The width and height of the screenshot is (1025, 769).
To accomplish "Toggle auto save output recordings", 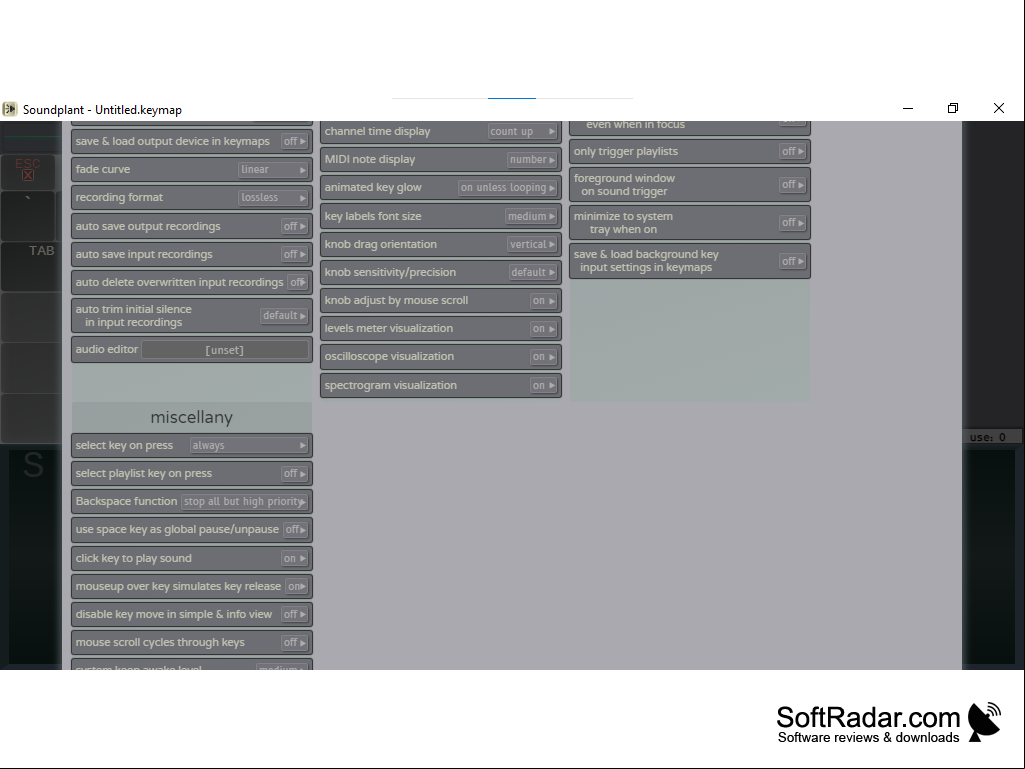I will 294,226.
